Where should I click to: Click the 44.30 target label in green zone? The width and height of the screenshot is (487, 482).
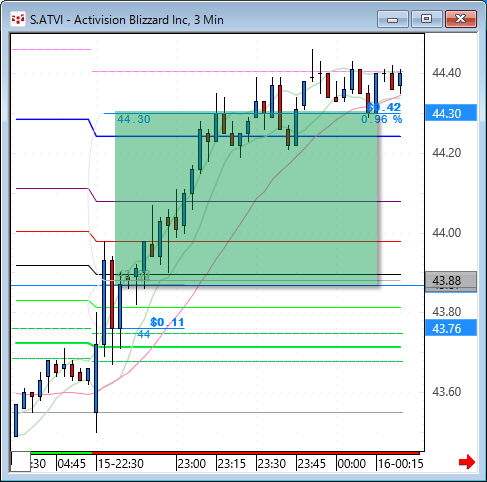click(x=134, y=119)
